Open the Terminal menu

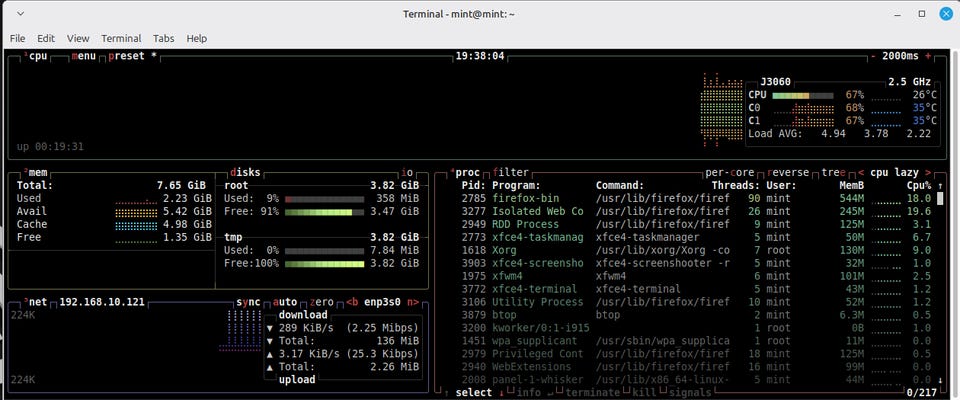click(121, 38)
